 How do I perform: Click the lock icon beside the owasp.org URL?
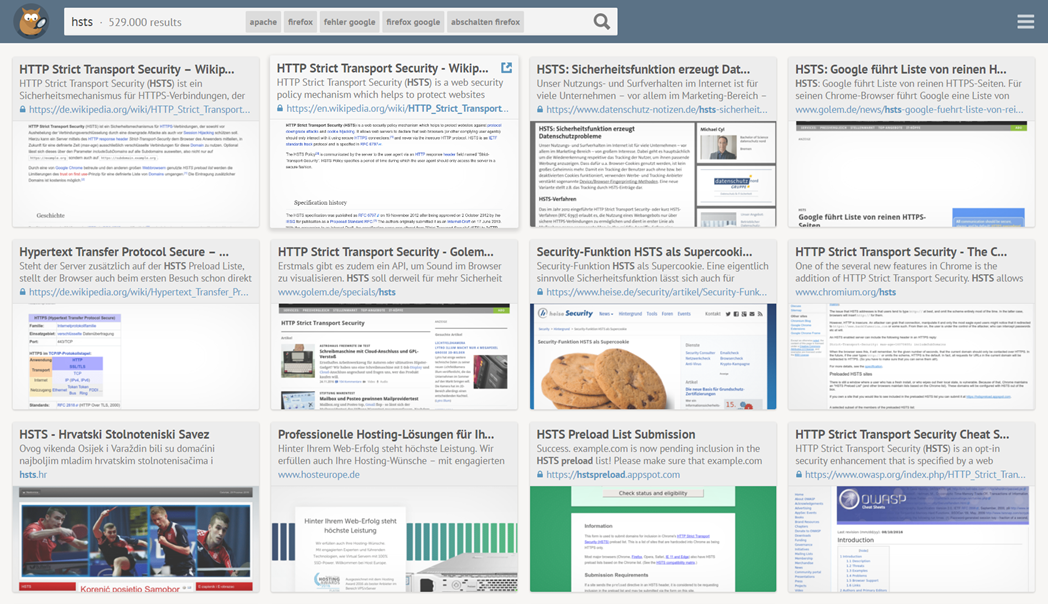click(x=799, y=474)
